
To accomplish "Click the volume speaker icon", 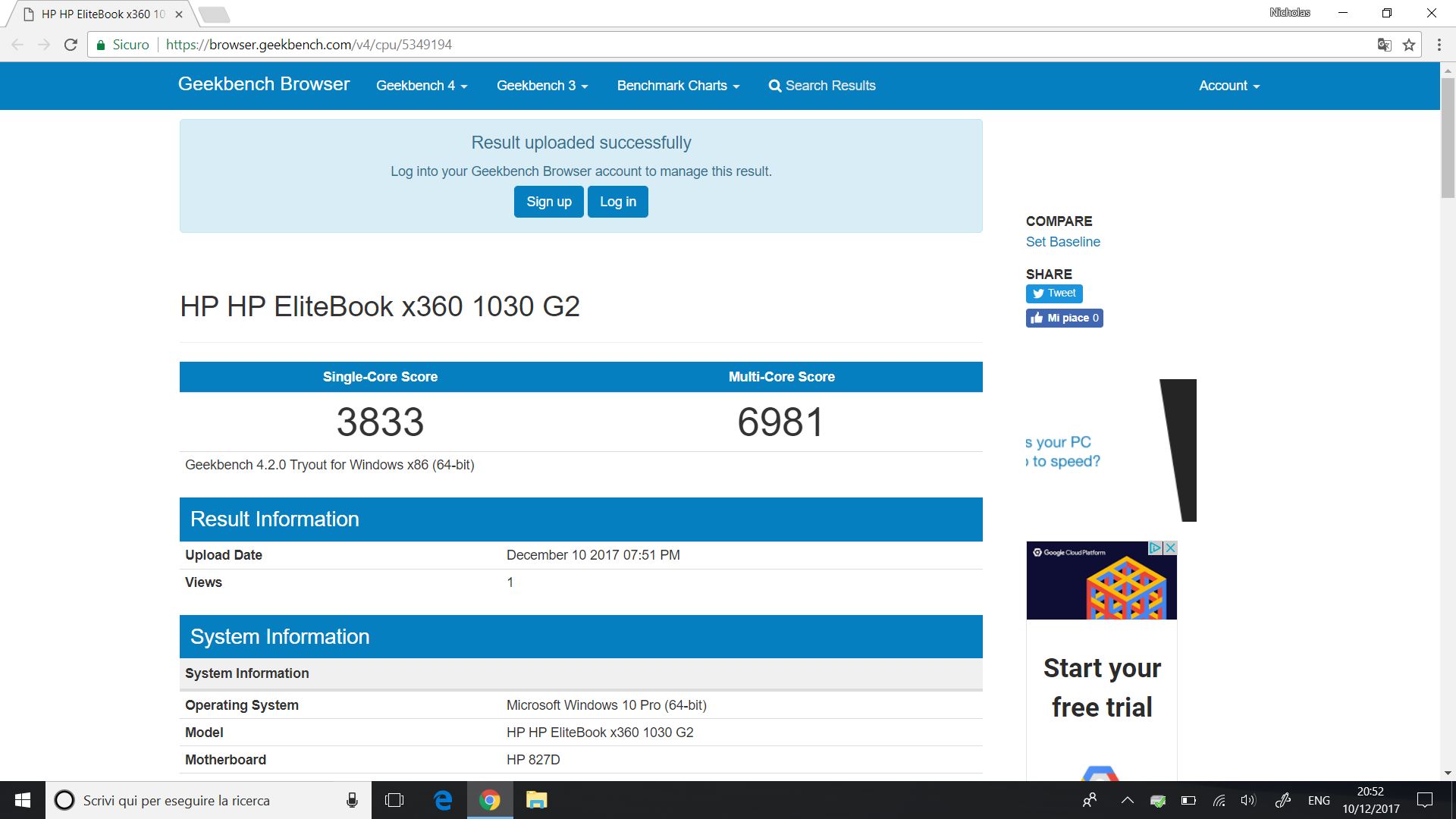I will (x=1248, y=800).
